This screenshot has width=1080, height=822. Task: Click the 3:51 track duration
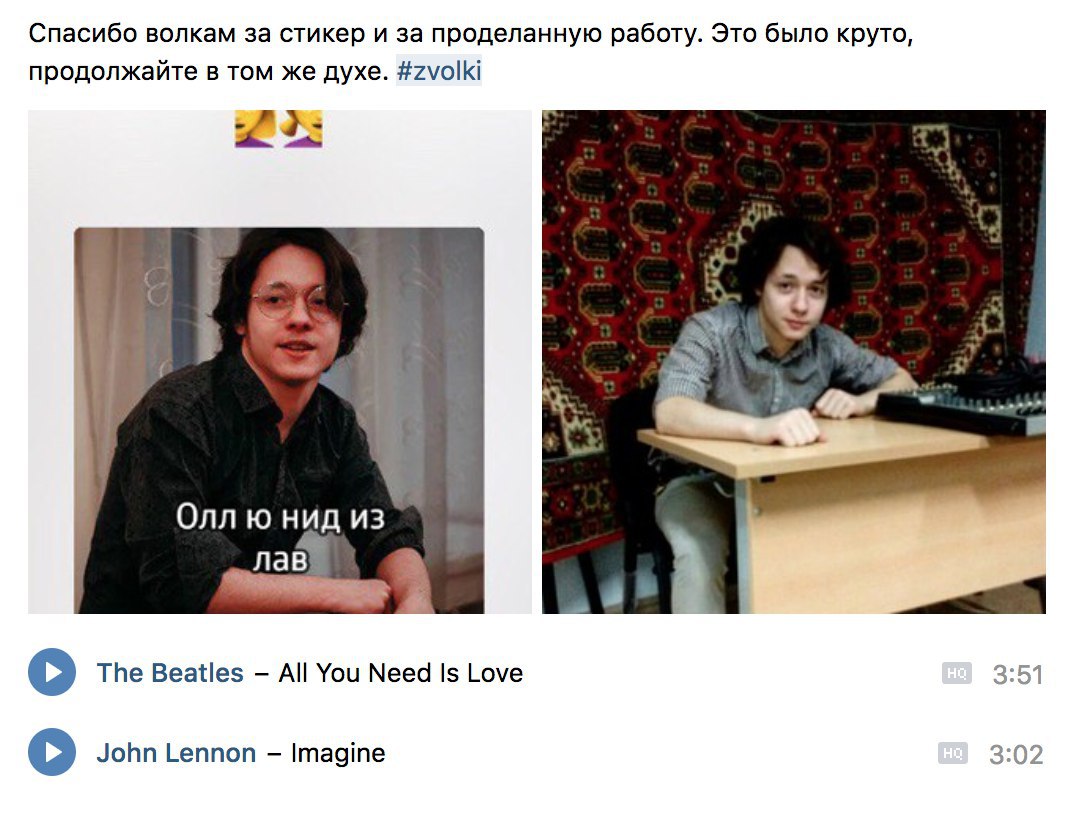[x=1017, y=675]
